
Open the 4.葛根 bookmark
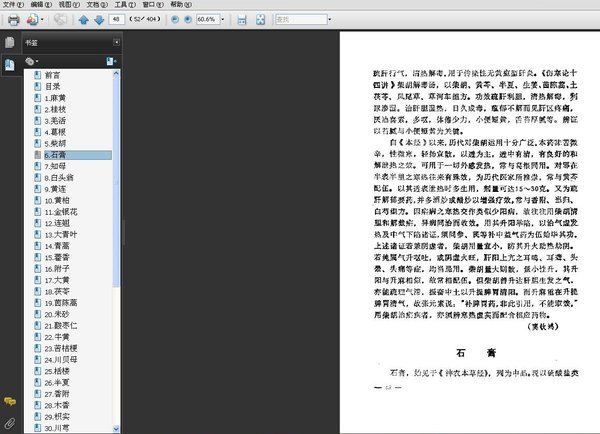(55, 132)
